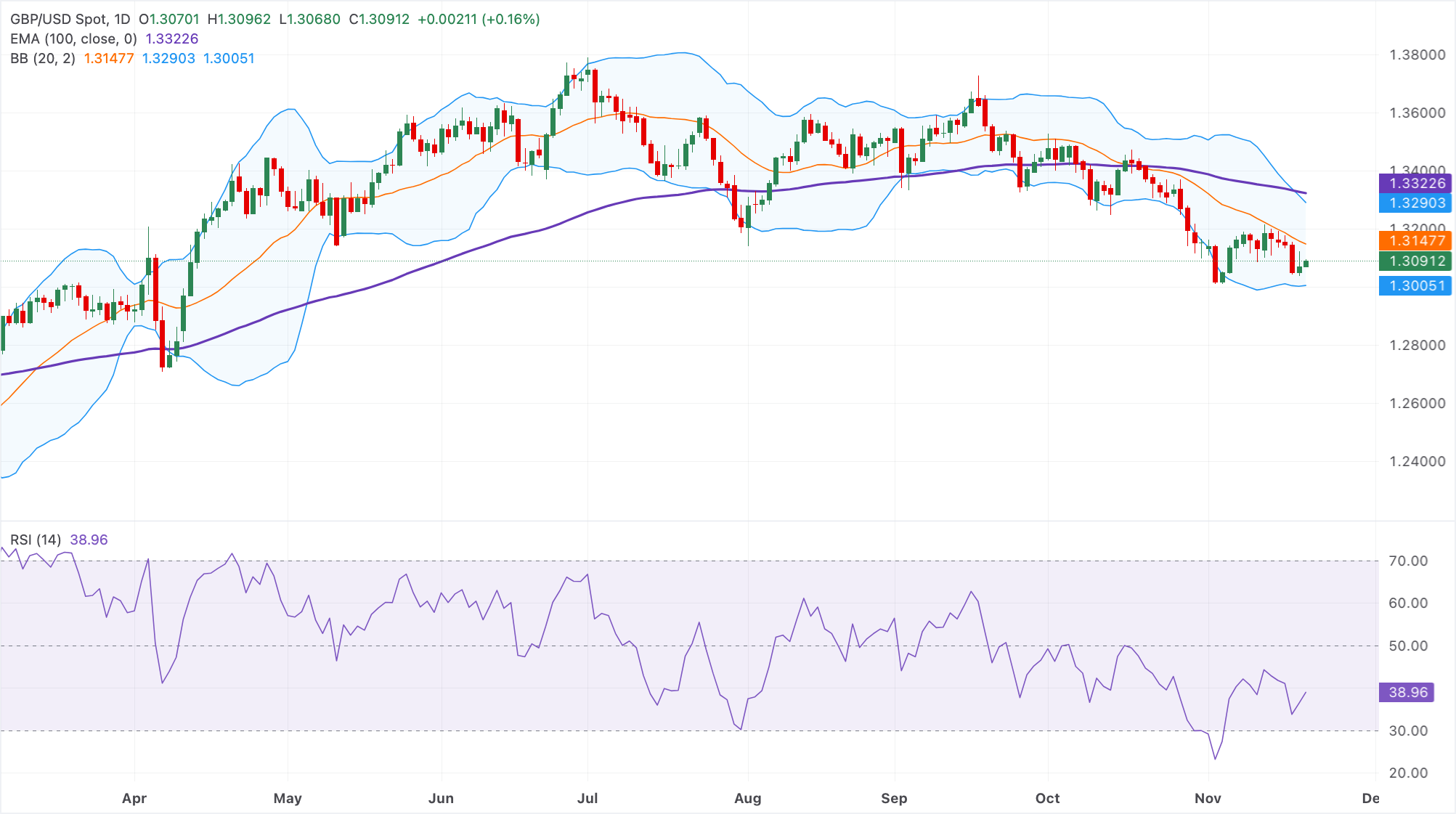Select the Jul label on the time axis
Image resolution: width=1456 pixels, height=814 pixels.
[x=587, y=798]
